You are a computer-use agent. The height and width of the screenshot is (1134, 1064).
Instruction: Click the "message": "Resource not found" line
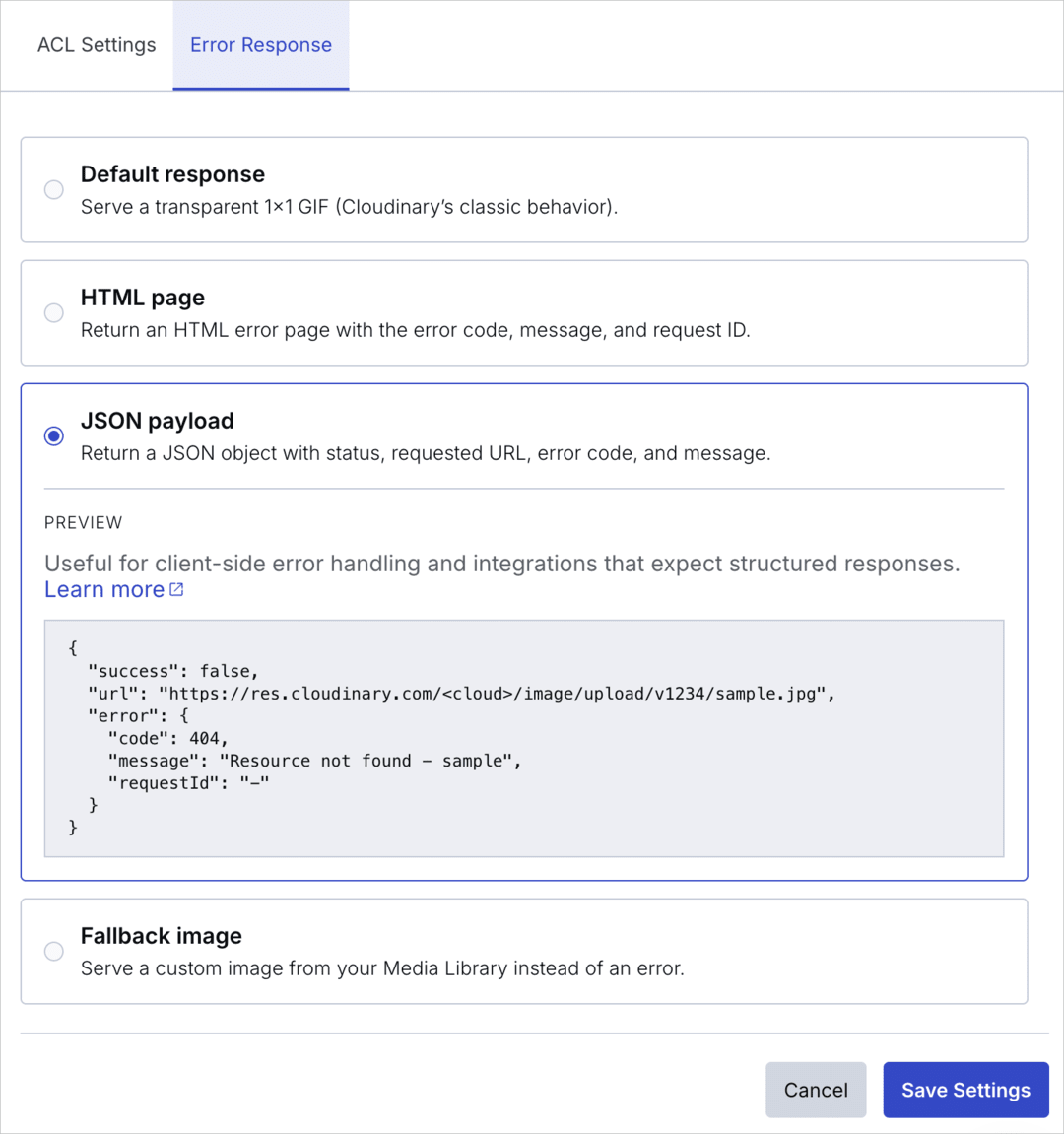[314, 761]
